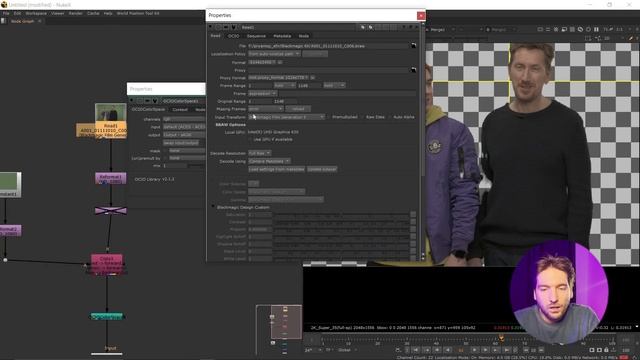Open the Global frame range dropdown
Screen dimensions: 640x360
coord(347,350)
